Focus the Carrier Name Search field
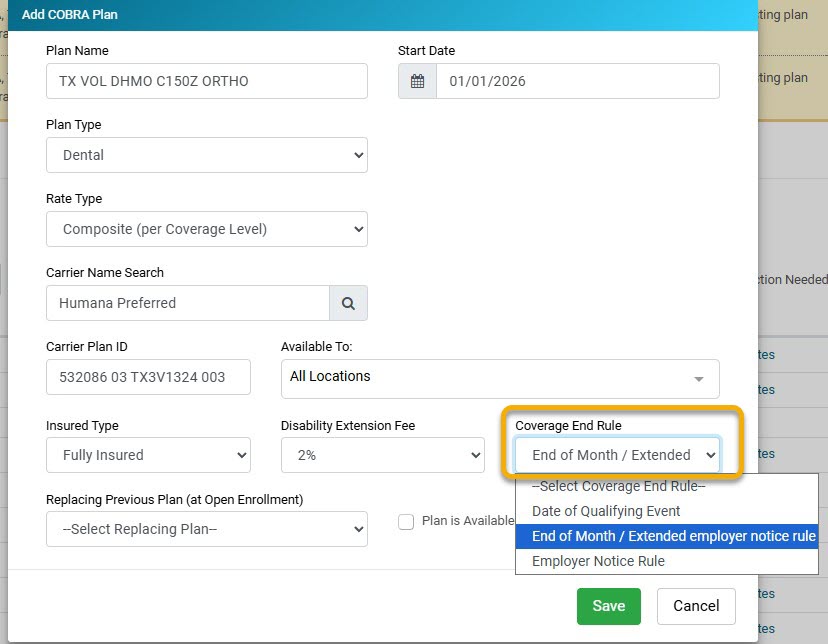Screen dimensions: 828x644 188,303
